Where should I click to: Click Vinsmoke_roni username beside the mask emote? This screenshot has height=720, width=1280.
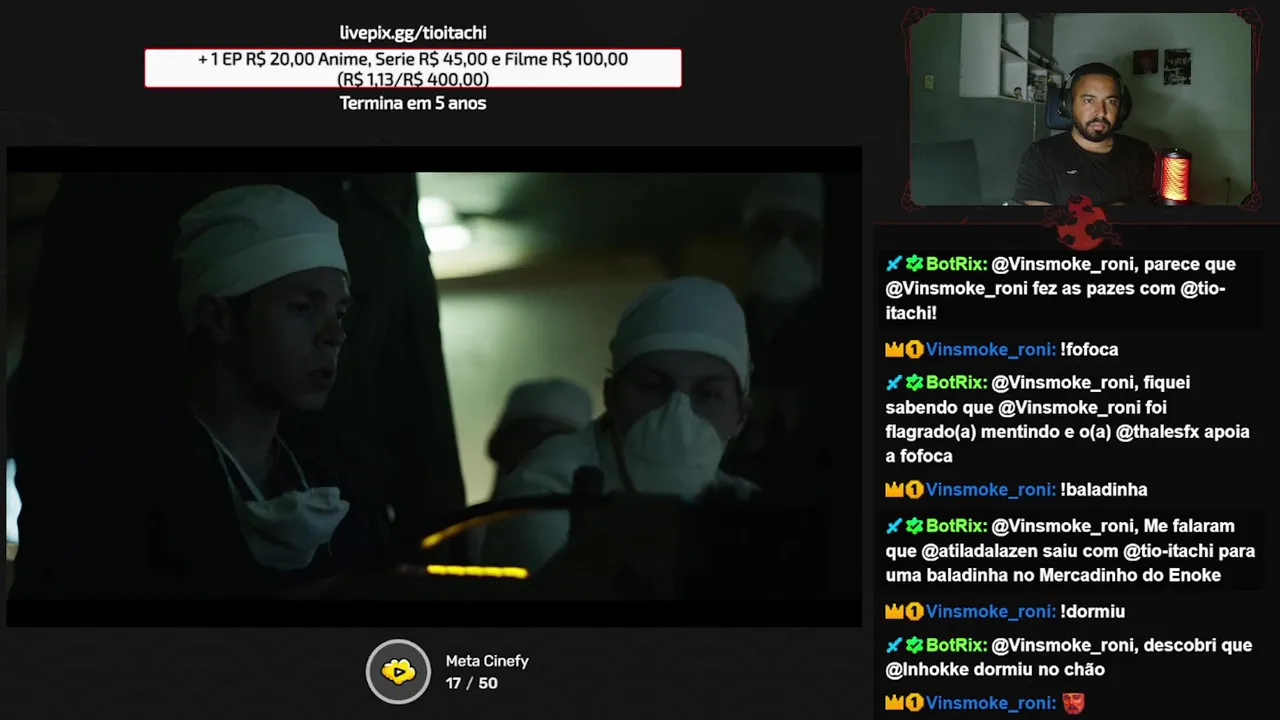(991, 704)
